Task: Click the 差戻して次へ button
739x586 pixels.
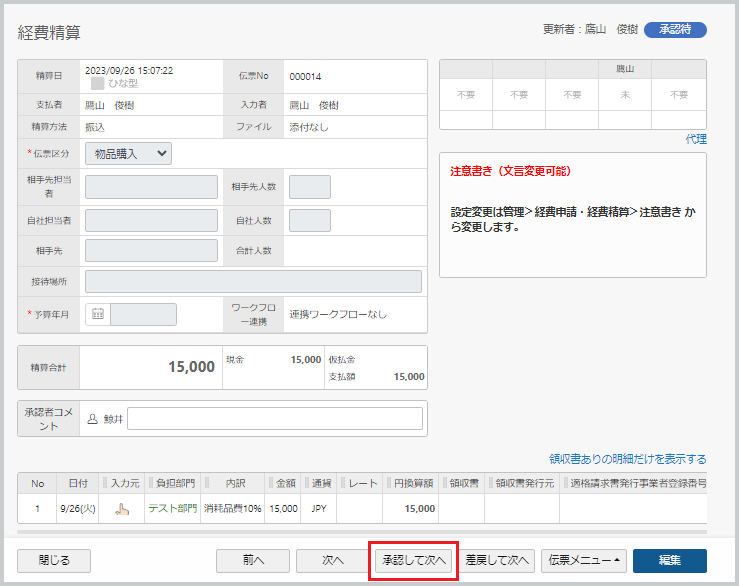Action: click(x=497, y=561)
